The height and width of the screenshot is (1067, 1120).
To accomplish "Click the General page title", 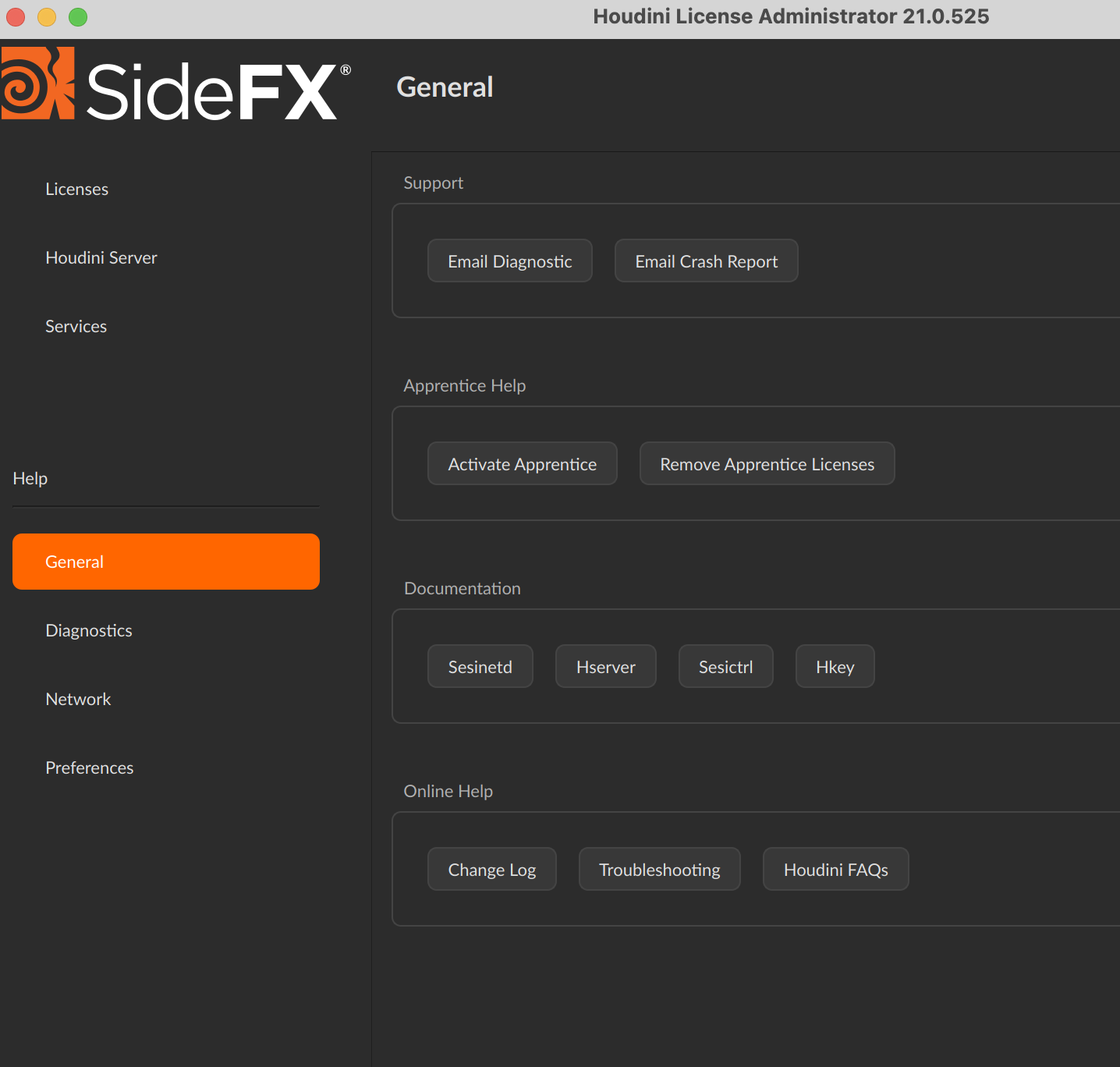I will [445, 87].
